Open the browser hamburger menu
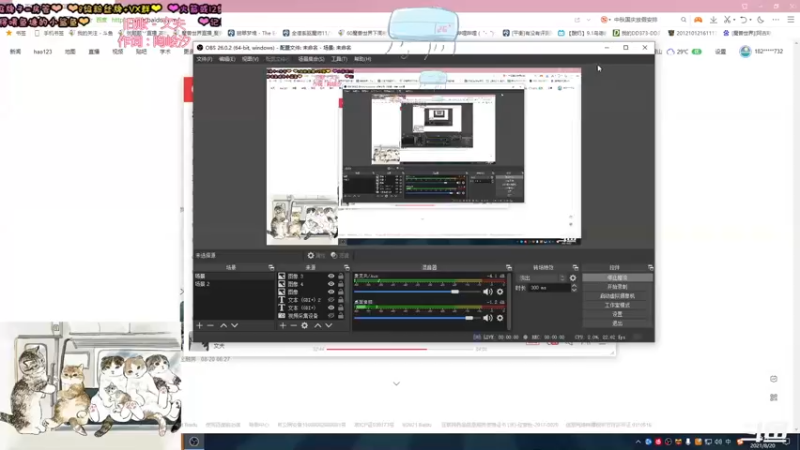The height and width of the screenshot is (450, 800). pyautogui.click(x=790, y=20)
